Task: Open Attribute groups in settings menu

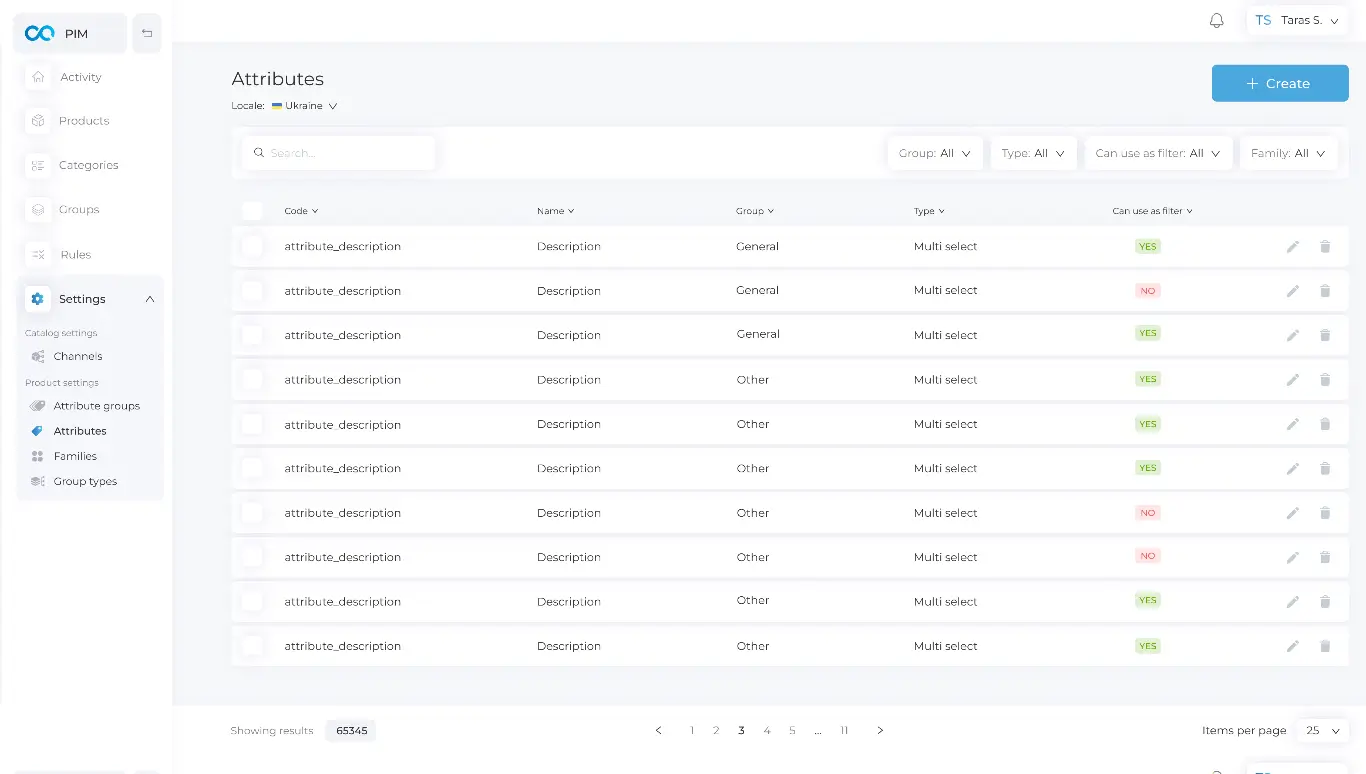Action: (96, 406)
